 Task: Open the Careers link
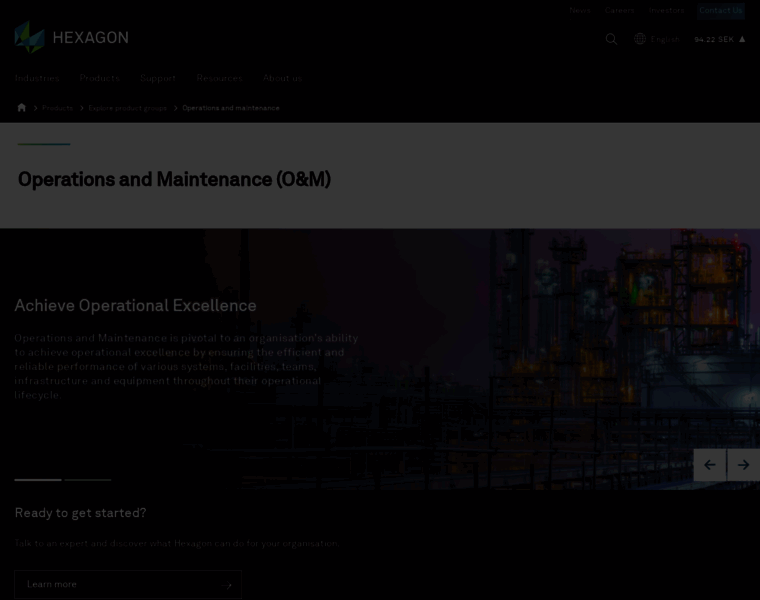(619, 10)
